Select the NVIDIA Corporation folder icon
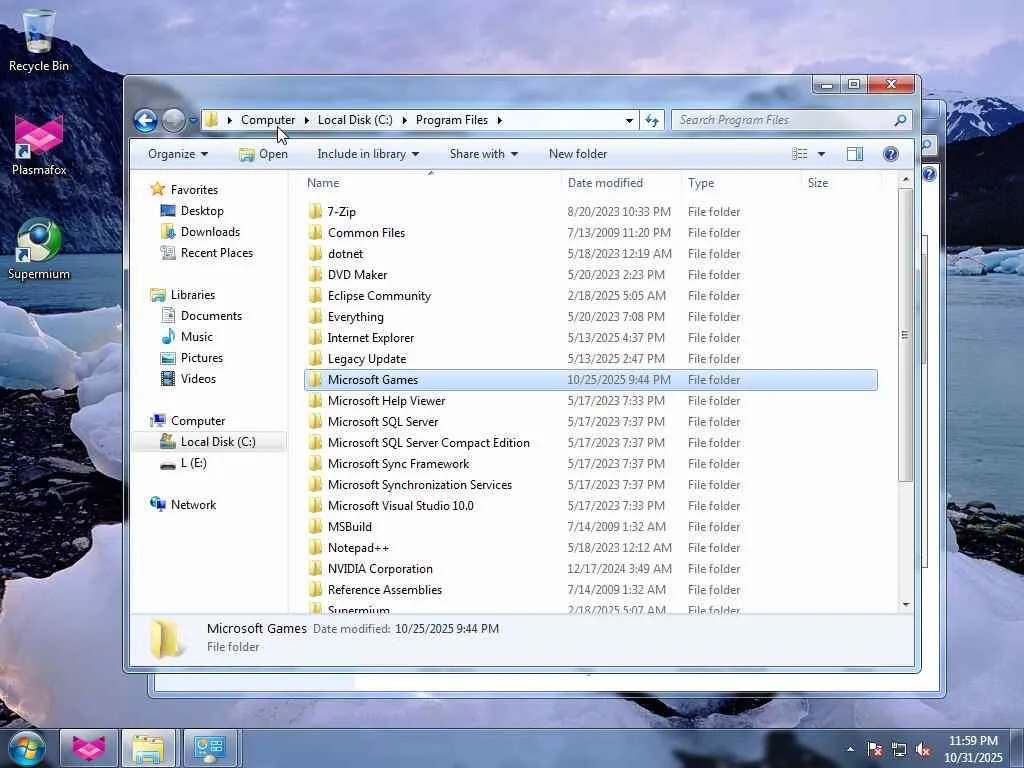The height and width of the screenshot is (768, 1024). coord(315,568)
